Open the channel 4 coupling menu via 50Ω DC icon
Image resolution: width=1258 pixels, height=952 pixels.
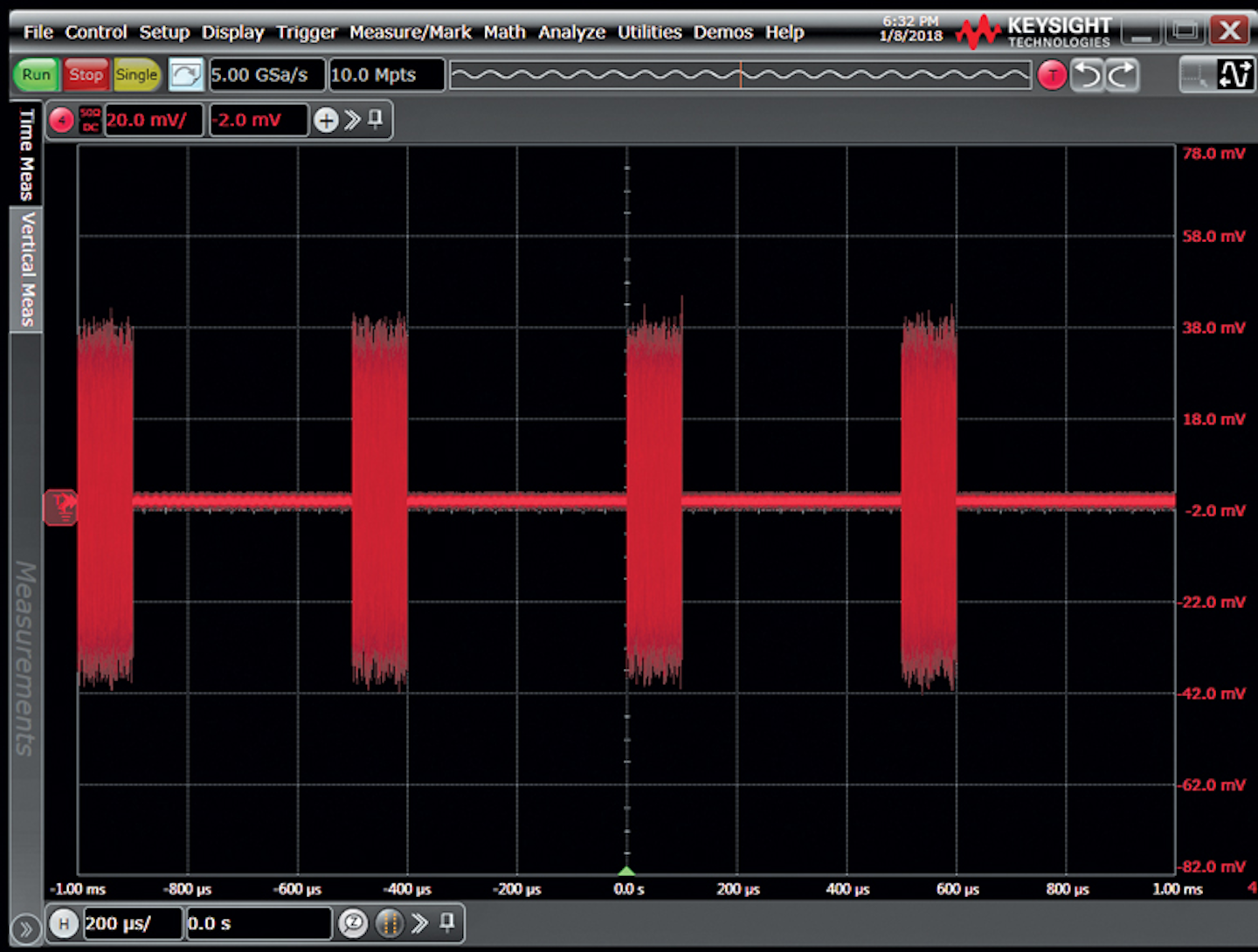(90, 120)
